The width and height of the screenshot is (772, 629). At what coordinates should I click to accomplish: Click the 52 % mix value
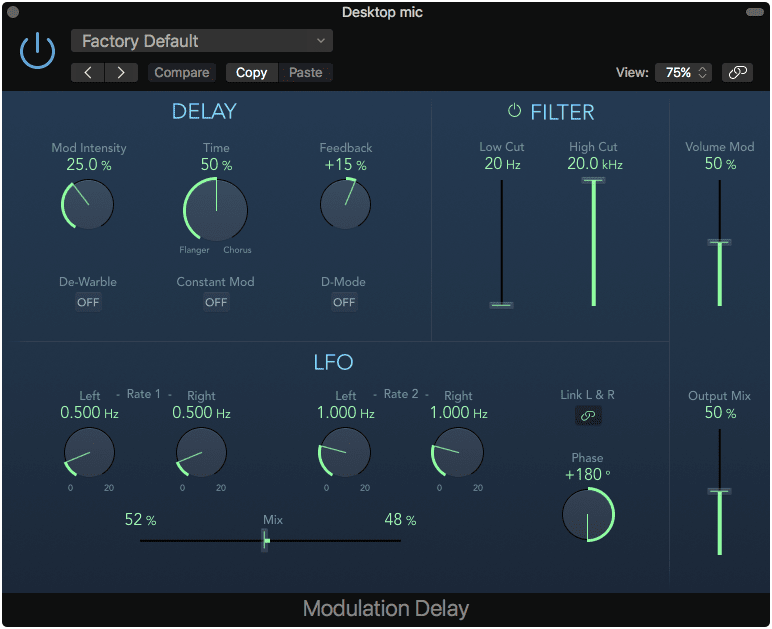(x=140, y=520)
